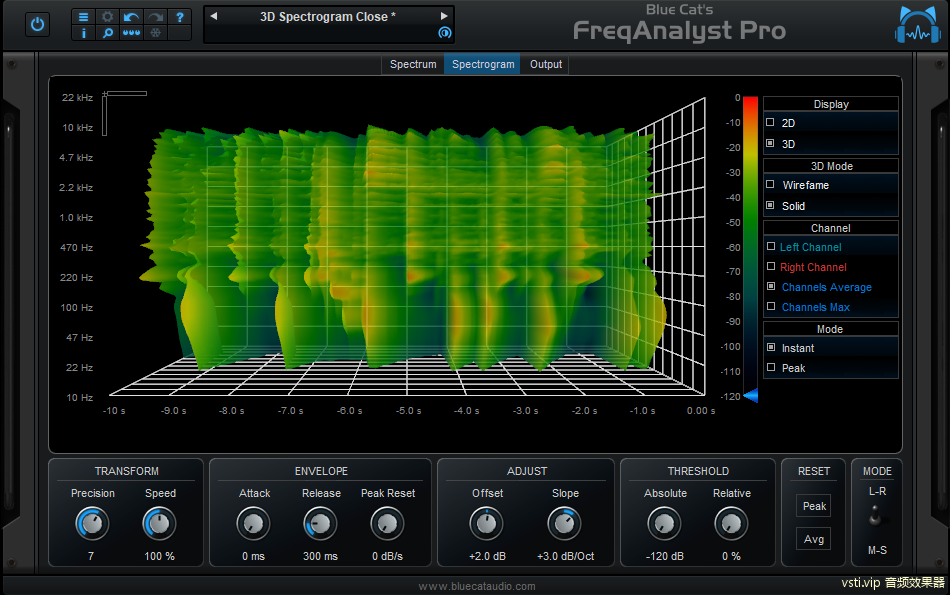Click the undo arrow icon
The height and width of the screenshot is (595, 950).
pyautogui.click(x=131, y=17)
